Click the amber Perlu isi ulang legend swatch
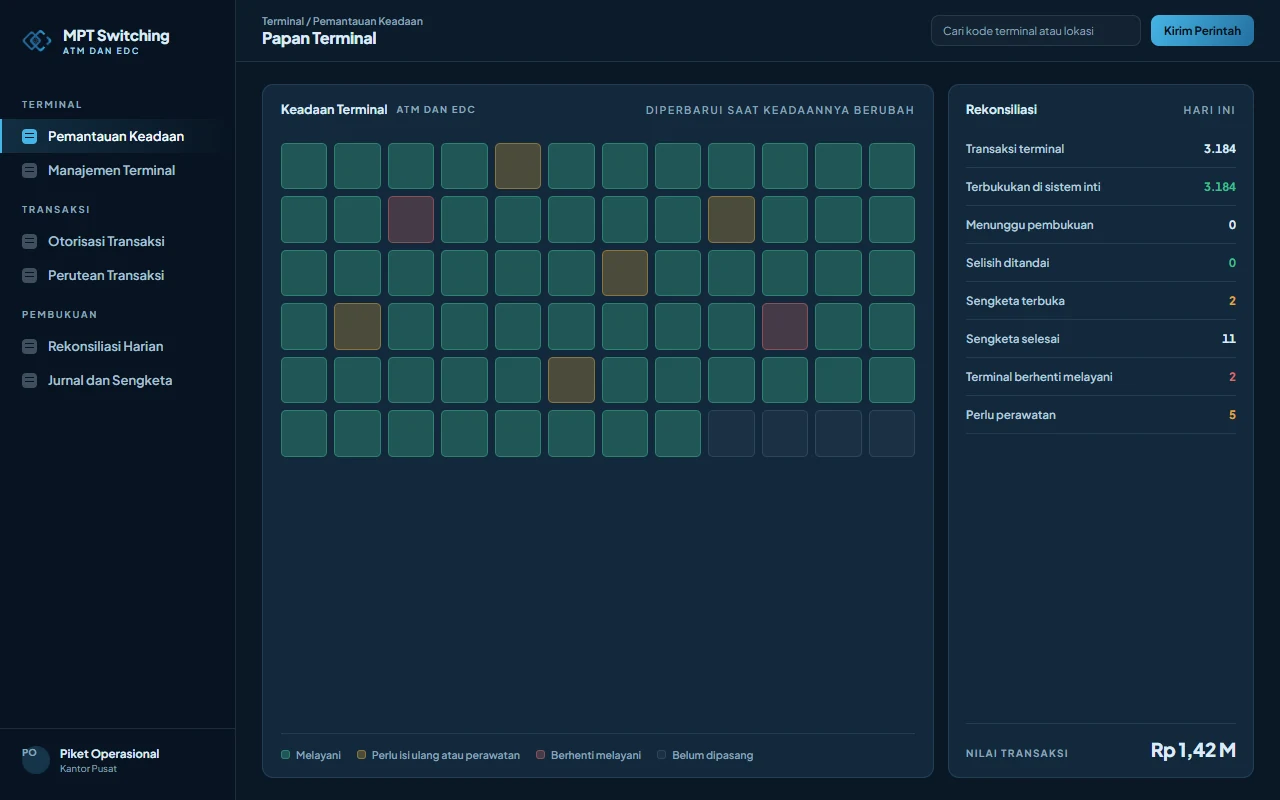This screenshot has height=800, width=1280. tap(362, 755)
